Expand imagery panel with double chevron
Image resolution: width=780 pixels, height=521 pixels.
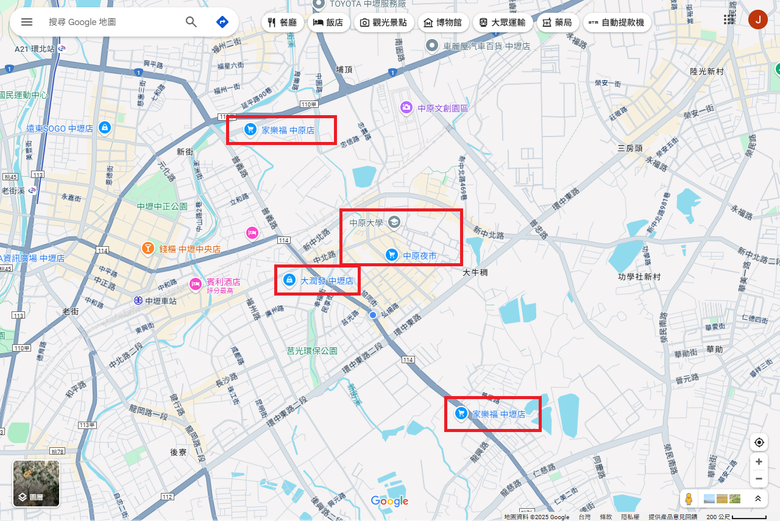[758, 498]
